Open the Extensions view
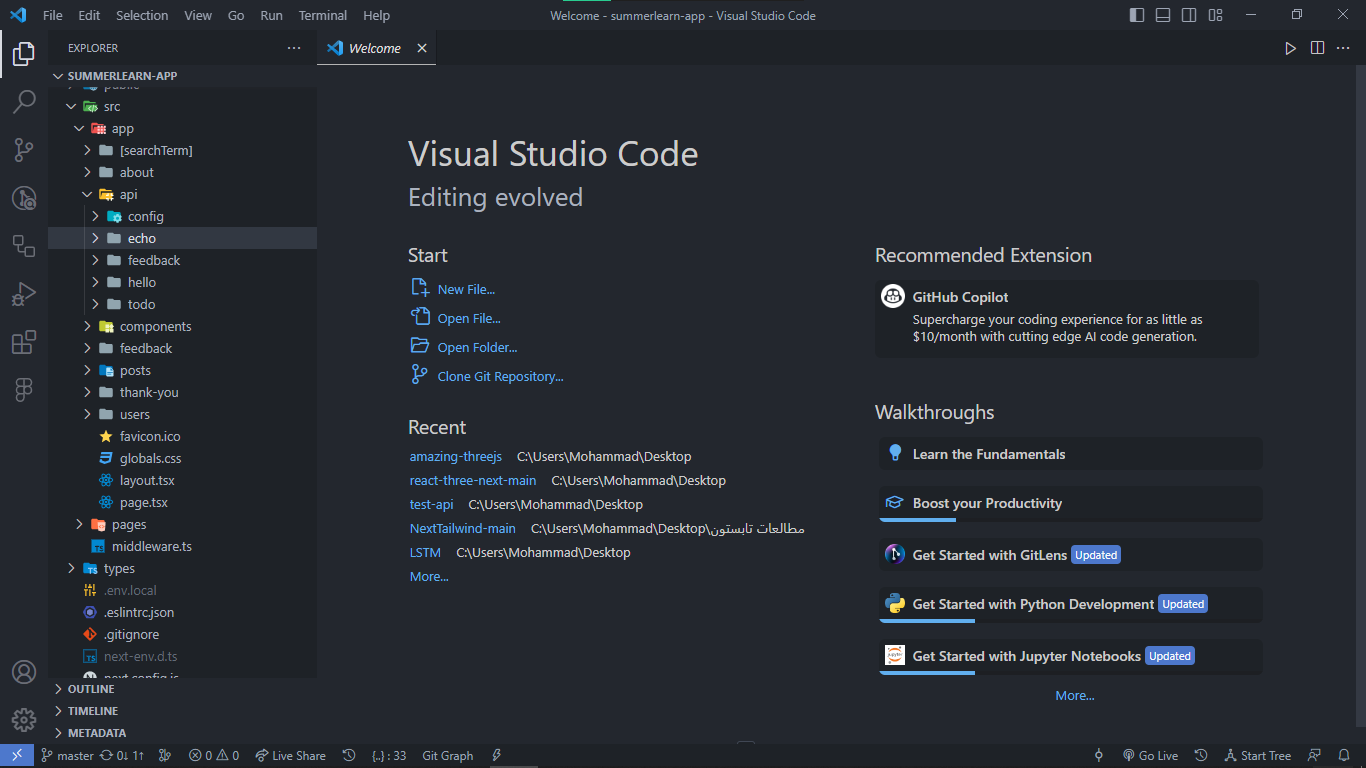1366x768 pixels. 24,343
